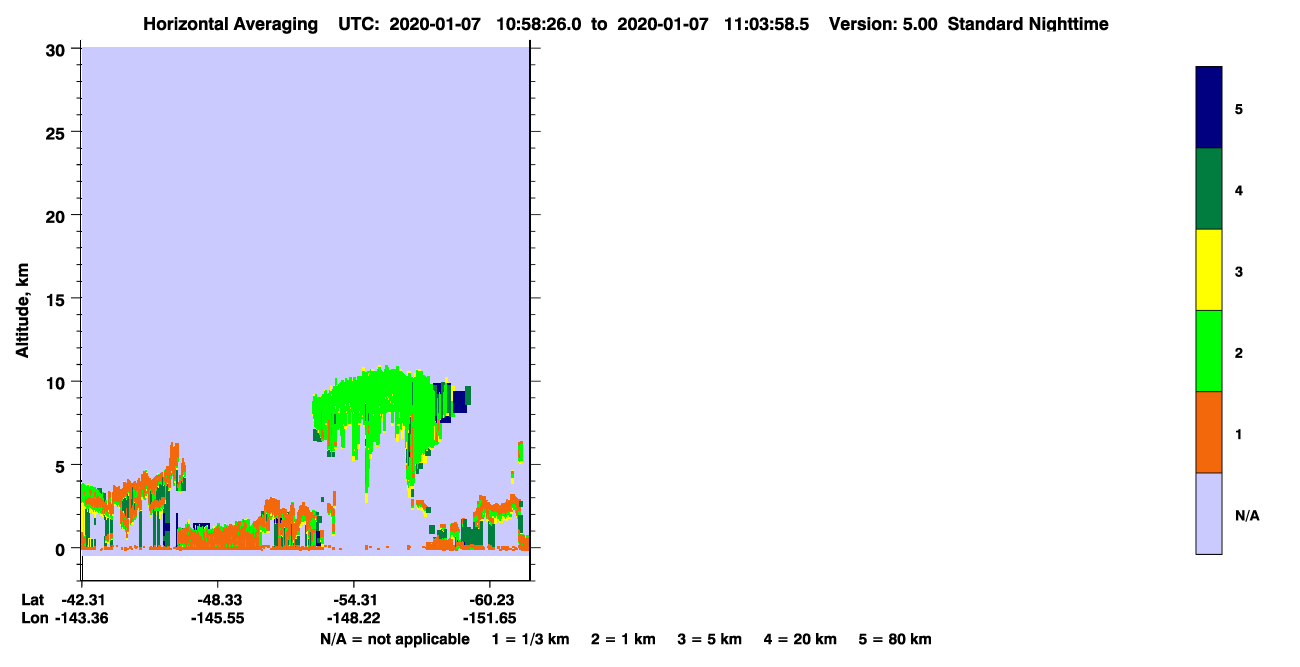Click the "Lat" row label
This screenshot has height=667, width=1300.
tap(33, 600)
